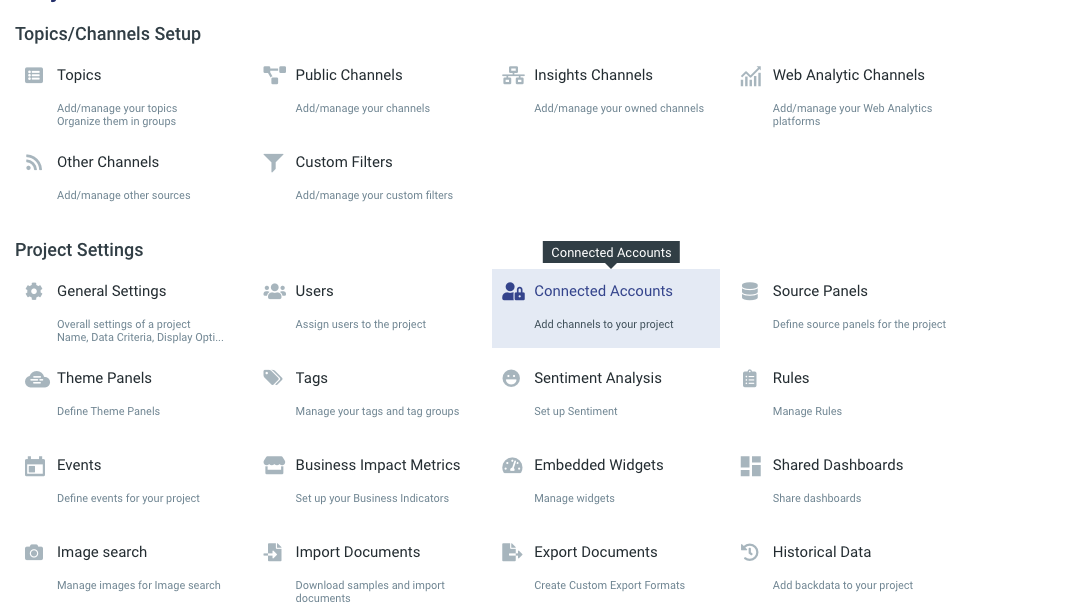Click the Users group icon
The width and height of the screenshot is (1074, 615).
(x=274, y=291)
